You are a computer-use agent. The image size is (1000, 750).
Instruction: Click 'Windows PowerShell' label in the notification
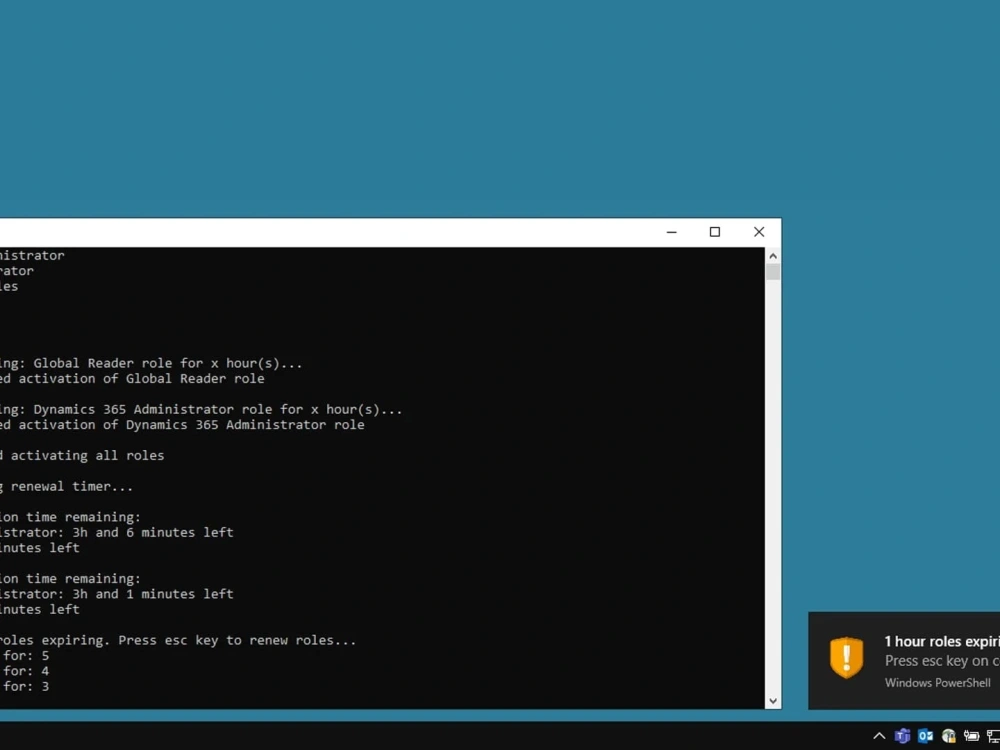(x=938, y=683)
